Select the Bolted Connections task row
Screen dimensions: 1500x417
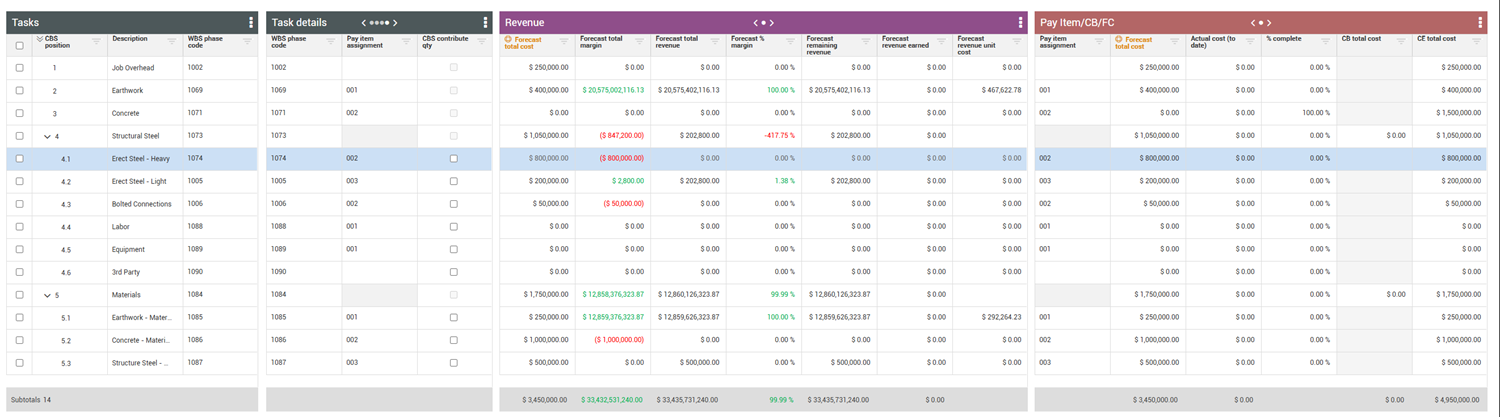142,204
